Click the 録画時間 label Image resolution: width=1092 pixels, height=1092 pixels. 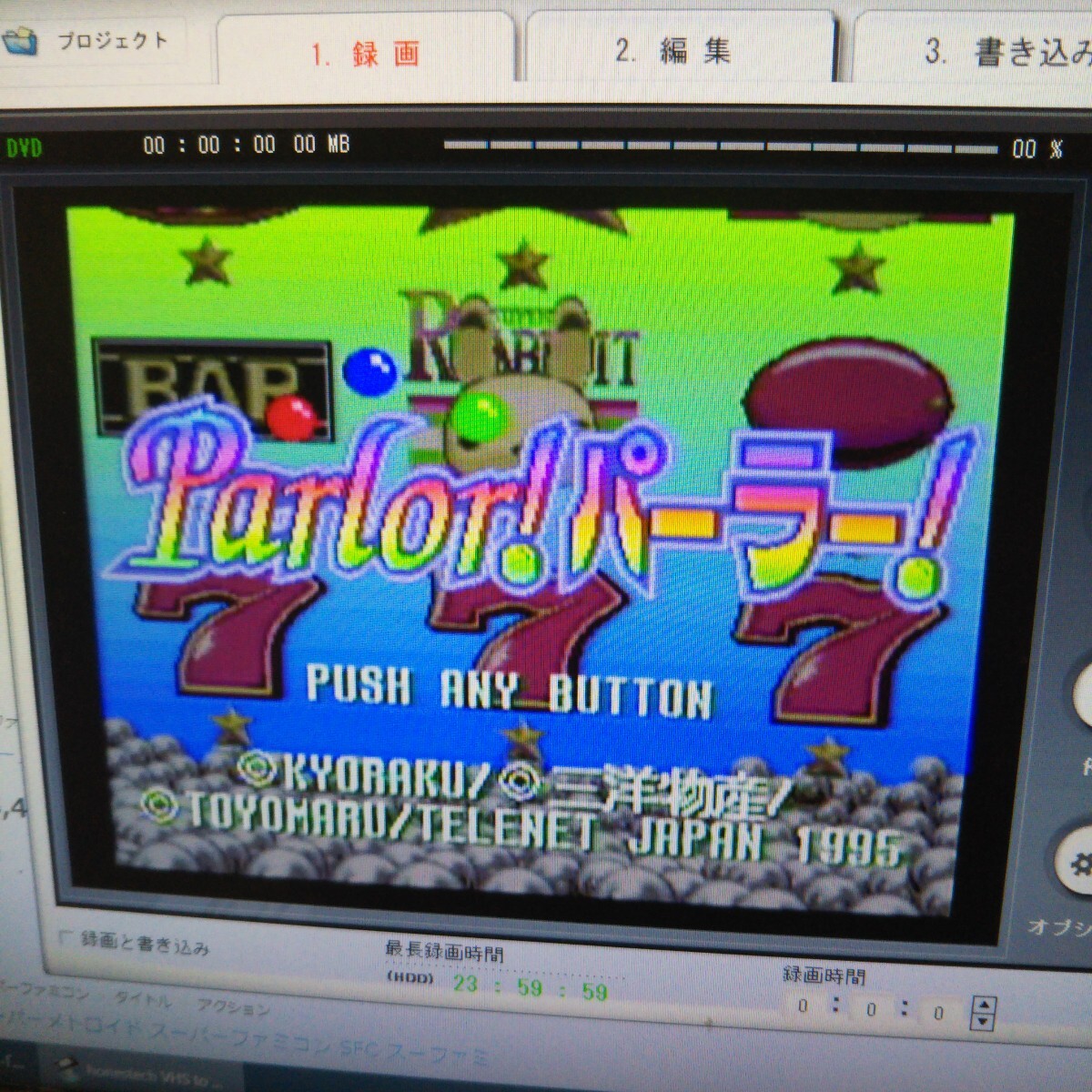tap(824, 976)
